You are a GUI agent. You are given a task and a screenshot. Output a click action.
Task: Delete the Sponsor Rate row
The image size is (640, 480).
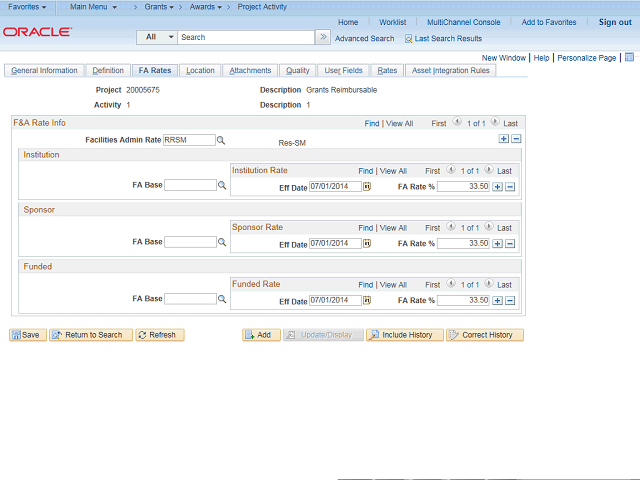pyautogui.click(x=510, y=244)
